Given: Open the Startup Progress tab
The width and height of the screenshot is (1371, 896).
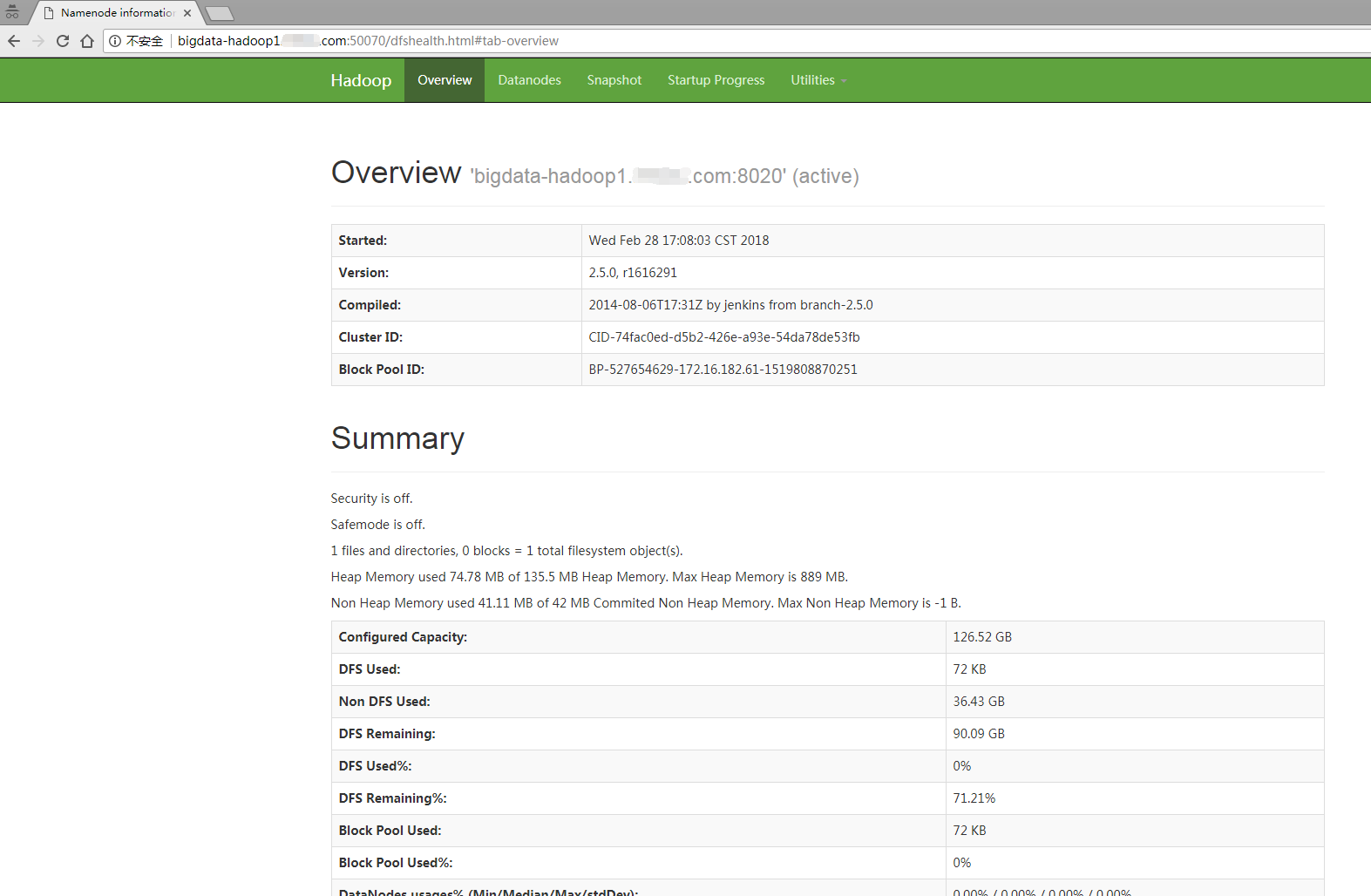Looking at the screenshot, I should [716, 80].
